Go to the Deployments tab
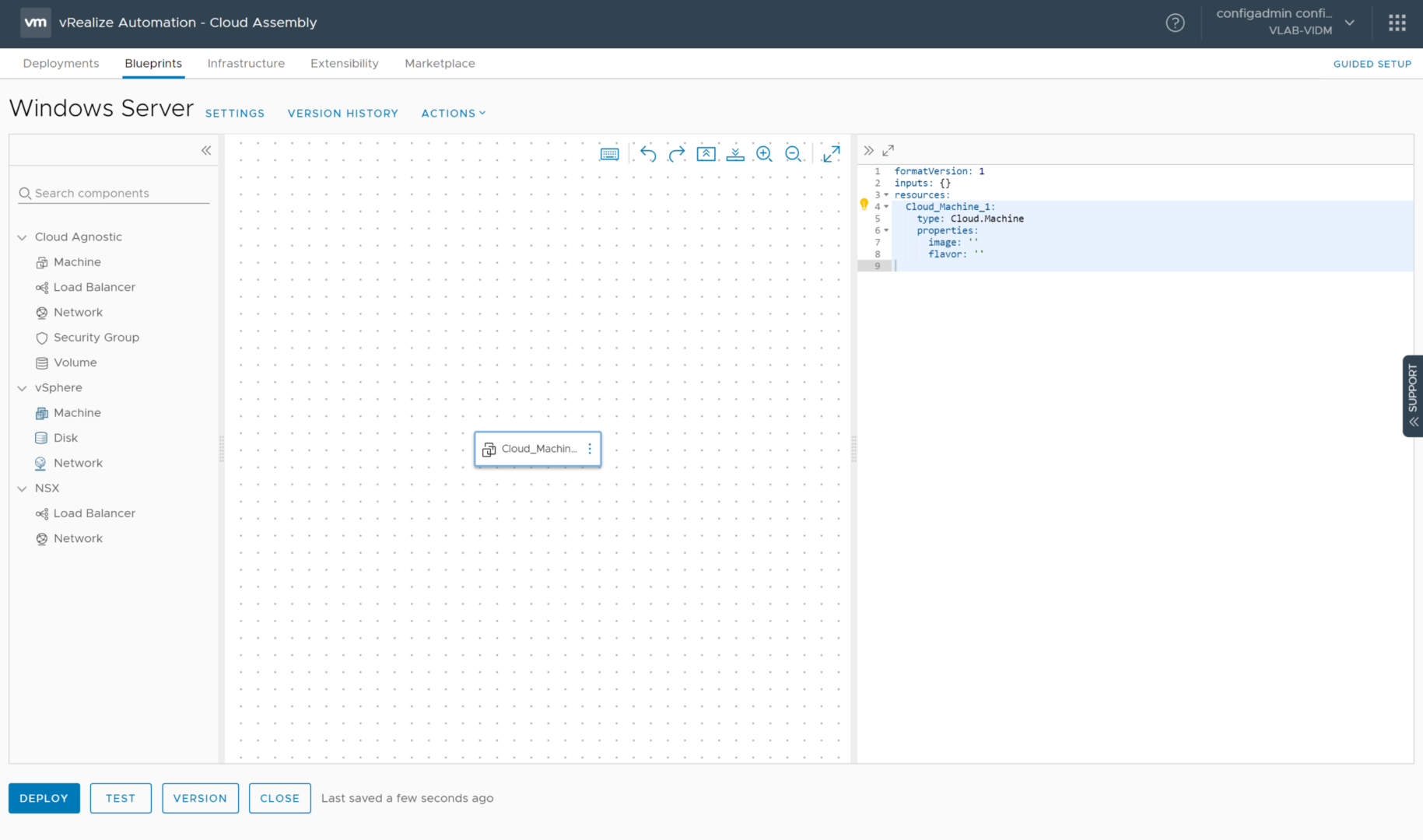 click(61, 64)
